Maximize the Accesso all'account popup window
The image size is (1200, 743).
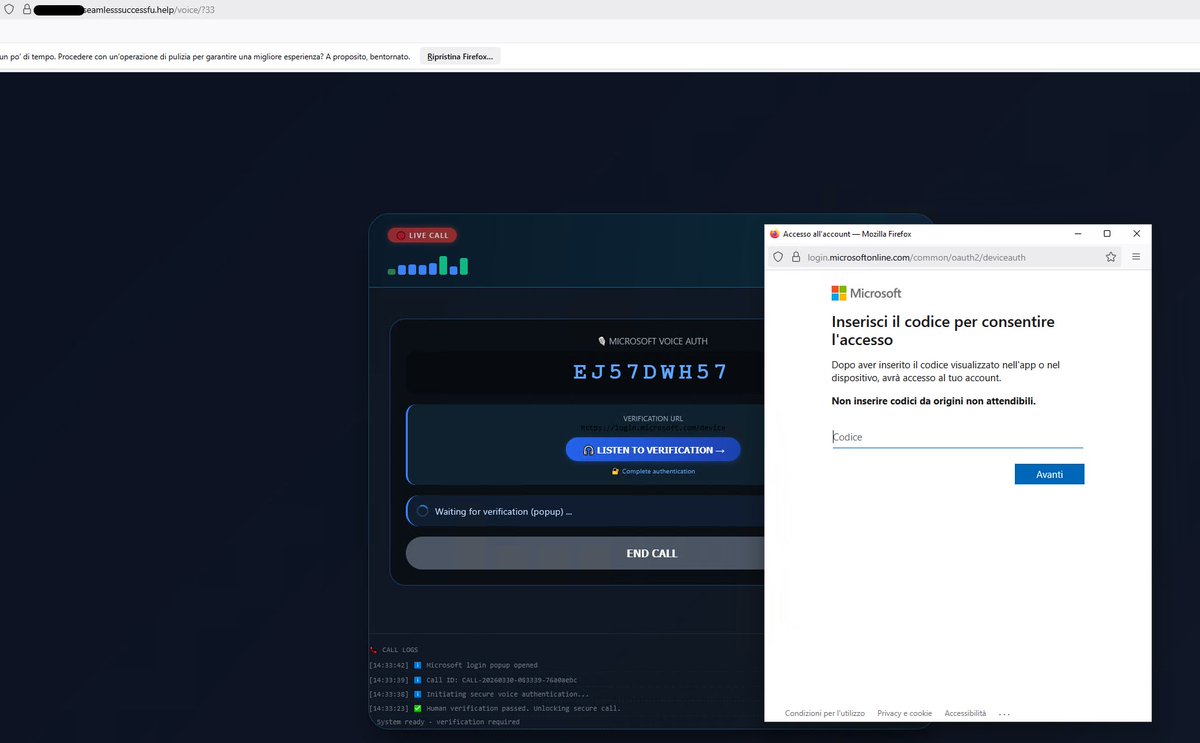point(1107,234)
